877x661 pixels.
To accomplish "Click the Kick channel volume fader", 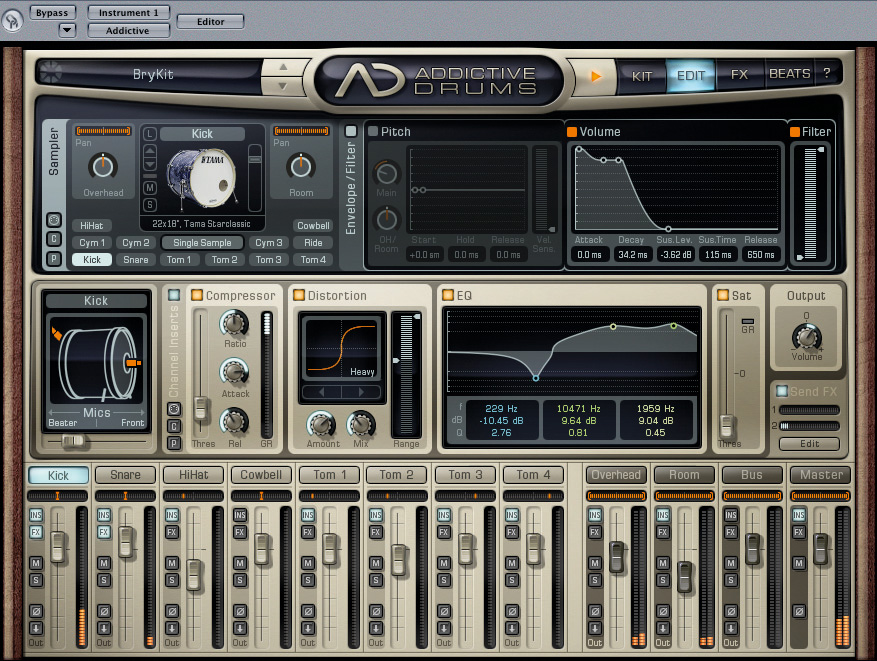I will [x=58, y=546].
